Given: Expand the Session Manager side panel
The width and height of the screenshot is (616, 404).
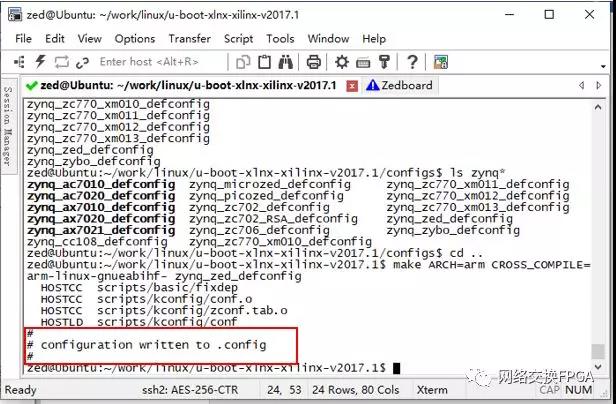Looking at the screenshot, I should (x=7, y=126).
